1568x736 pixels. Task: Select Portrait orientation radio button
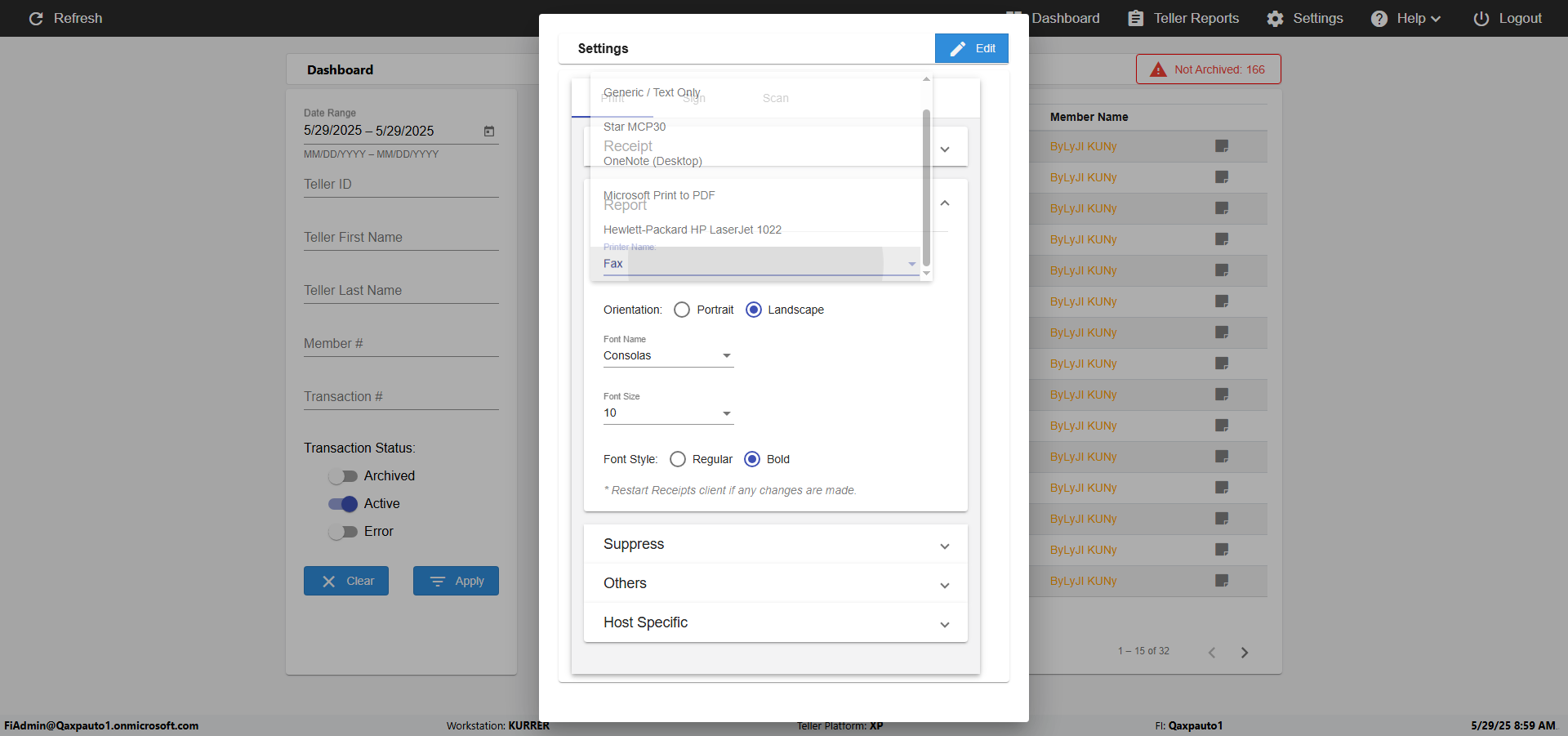click(682, 310)
